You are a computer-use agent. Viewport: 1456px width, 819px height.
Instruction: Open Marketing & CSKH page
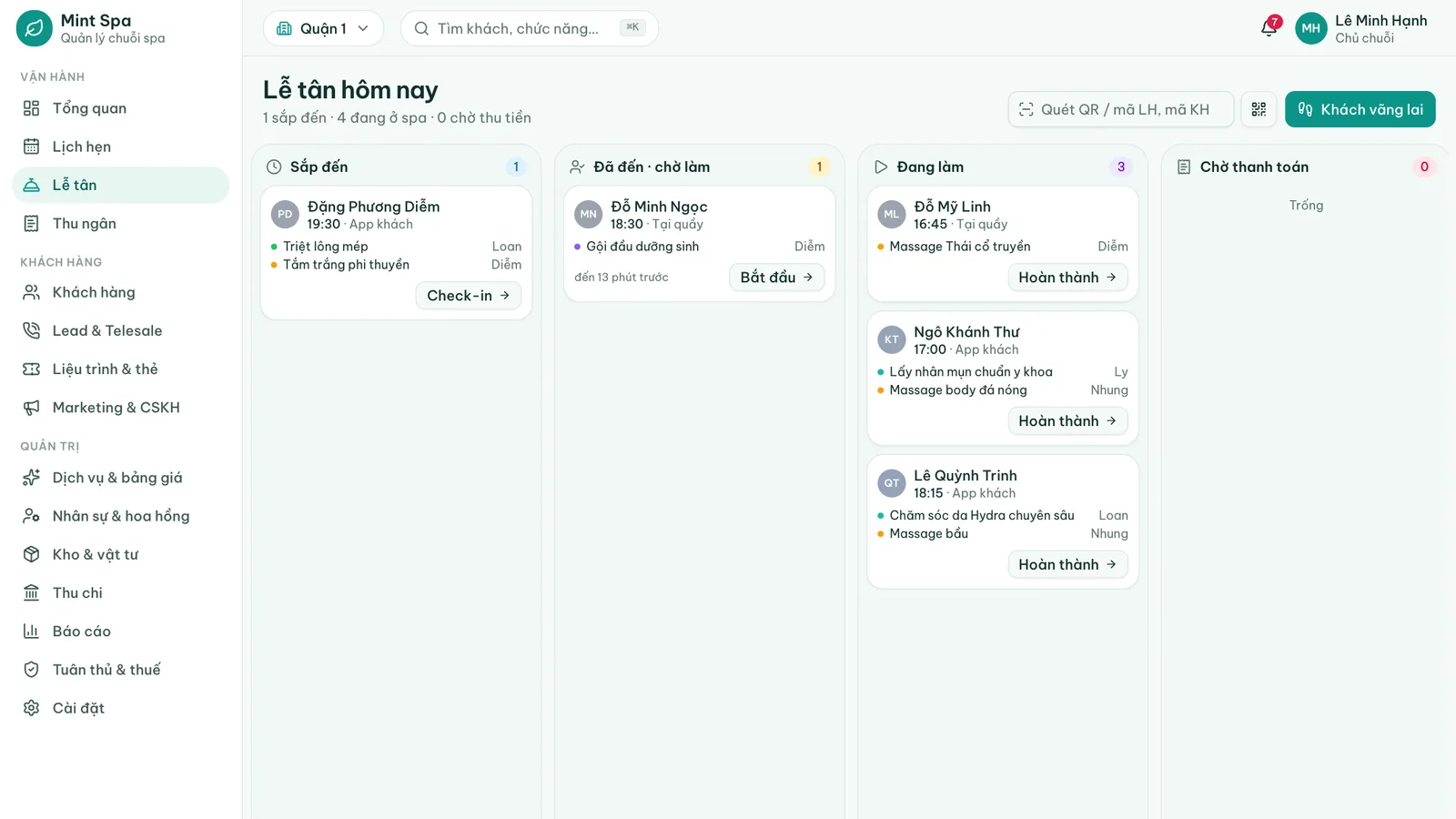click(x=120, y=407)
